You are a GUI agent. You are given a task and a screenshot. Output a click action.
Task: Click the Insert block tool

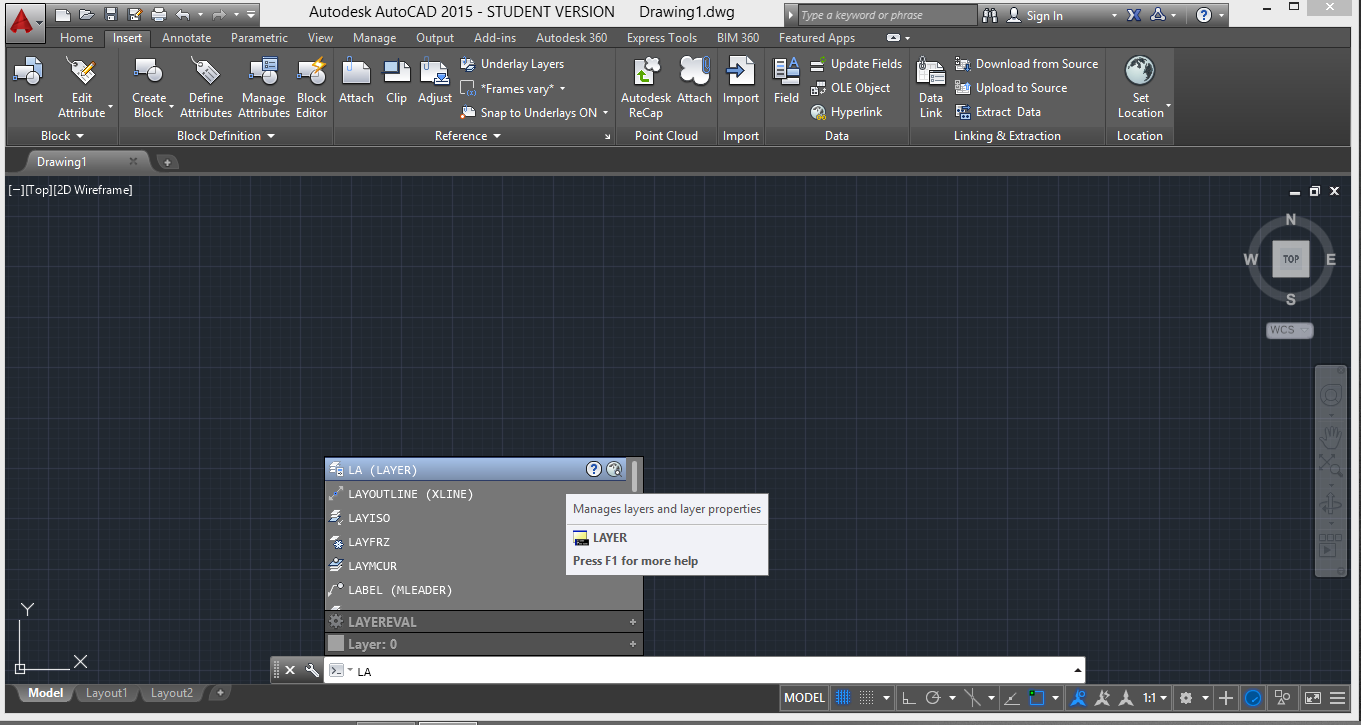pos(28,81)
